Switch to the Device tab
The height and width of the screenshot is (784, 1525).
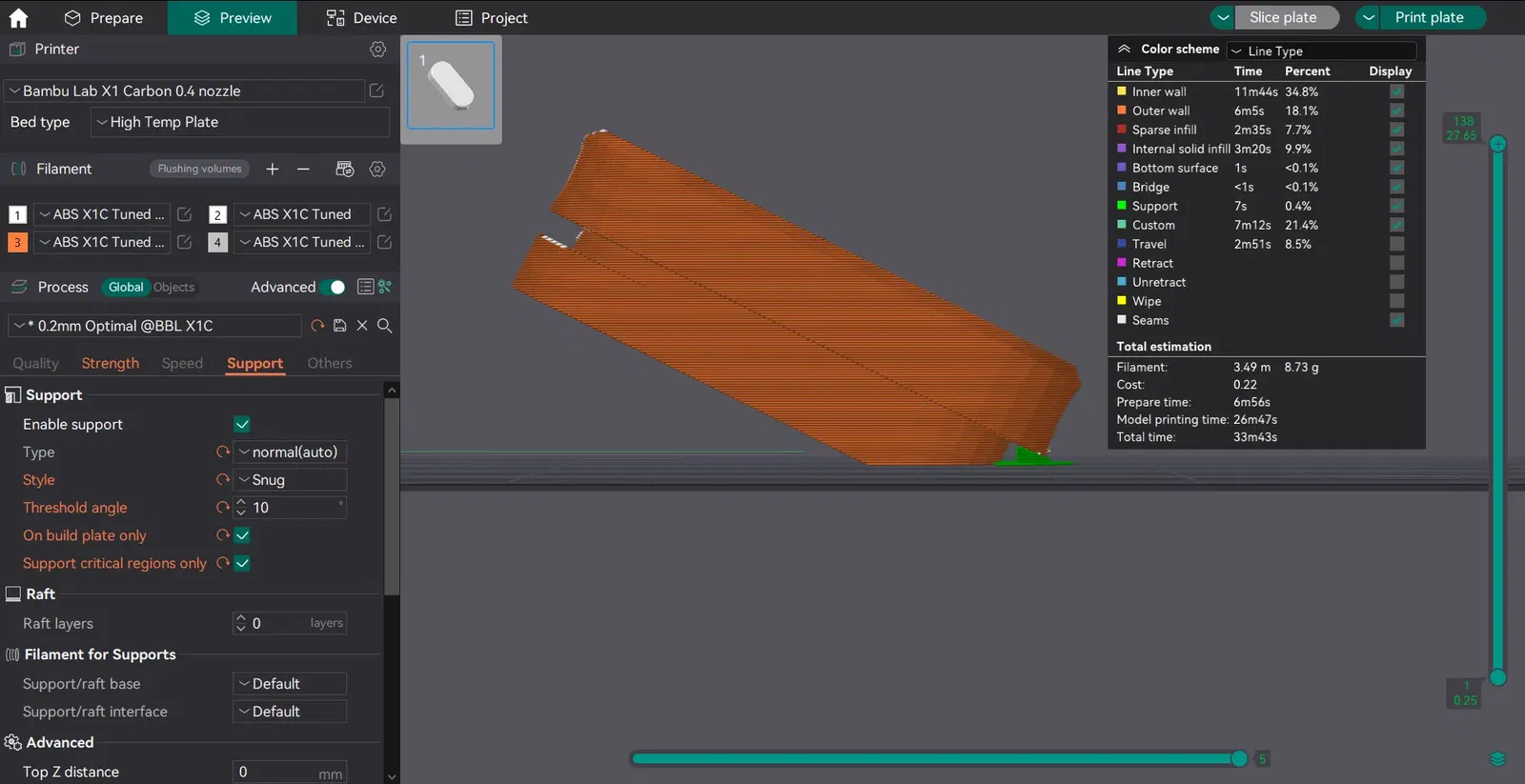point(361,18)
